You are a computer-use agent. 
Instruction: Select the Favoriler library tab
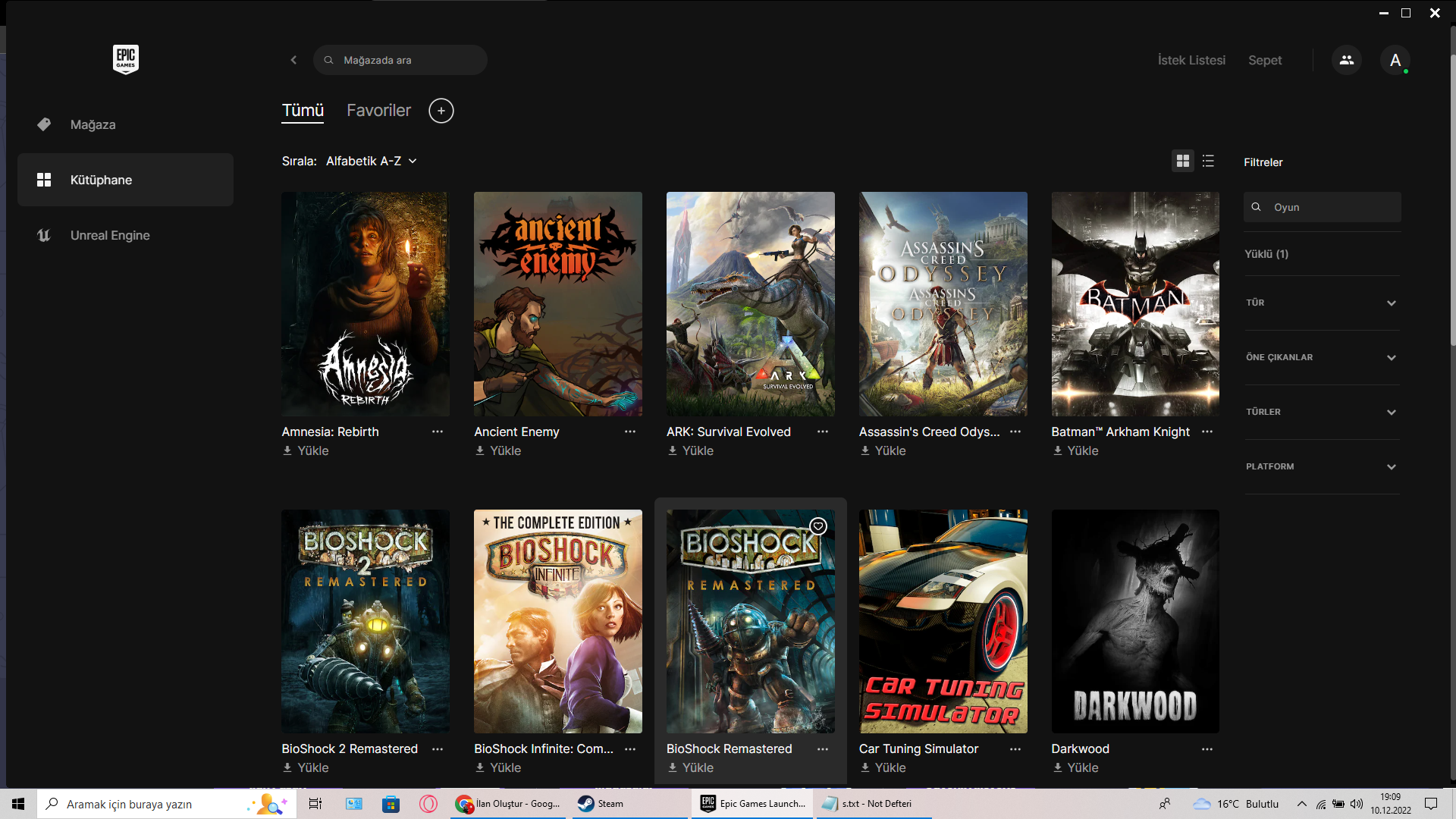(x=378, y=110)
